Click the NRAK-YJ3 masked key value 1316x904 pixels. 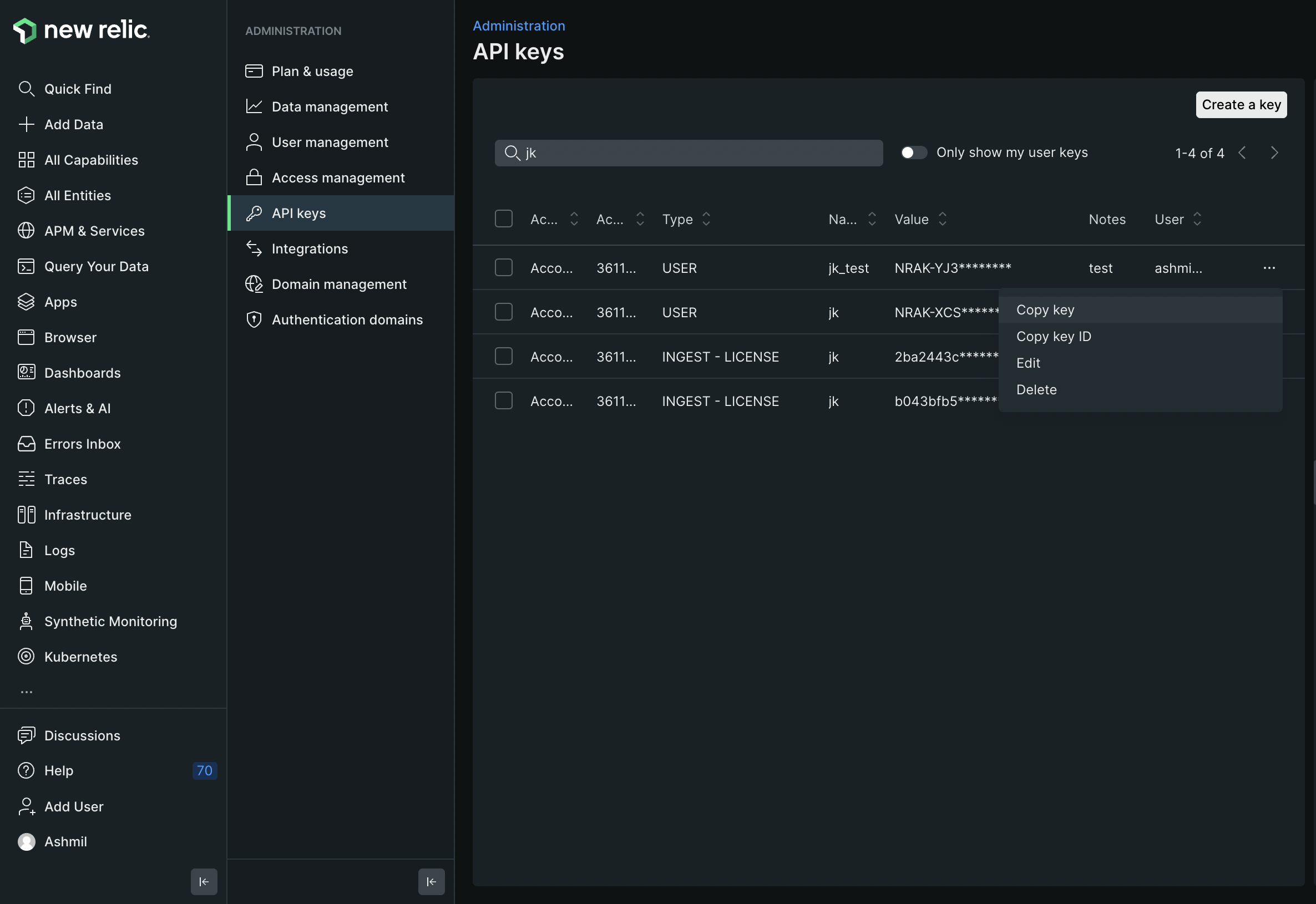(952, 268)
